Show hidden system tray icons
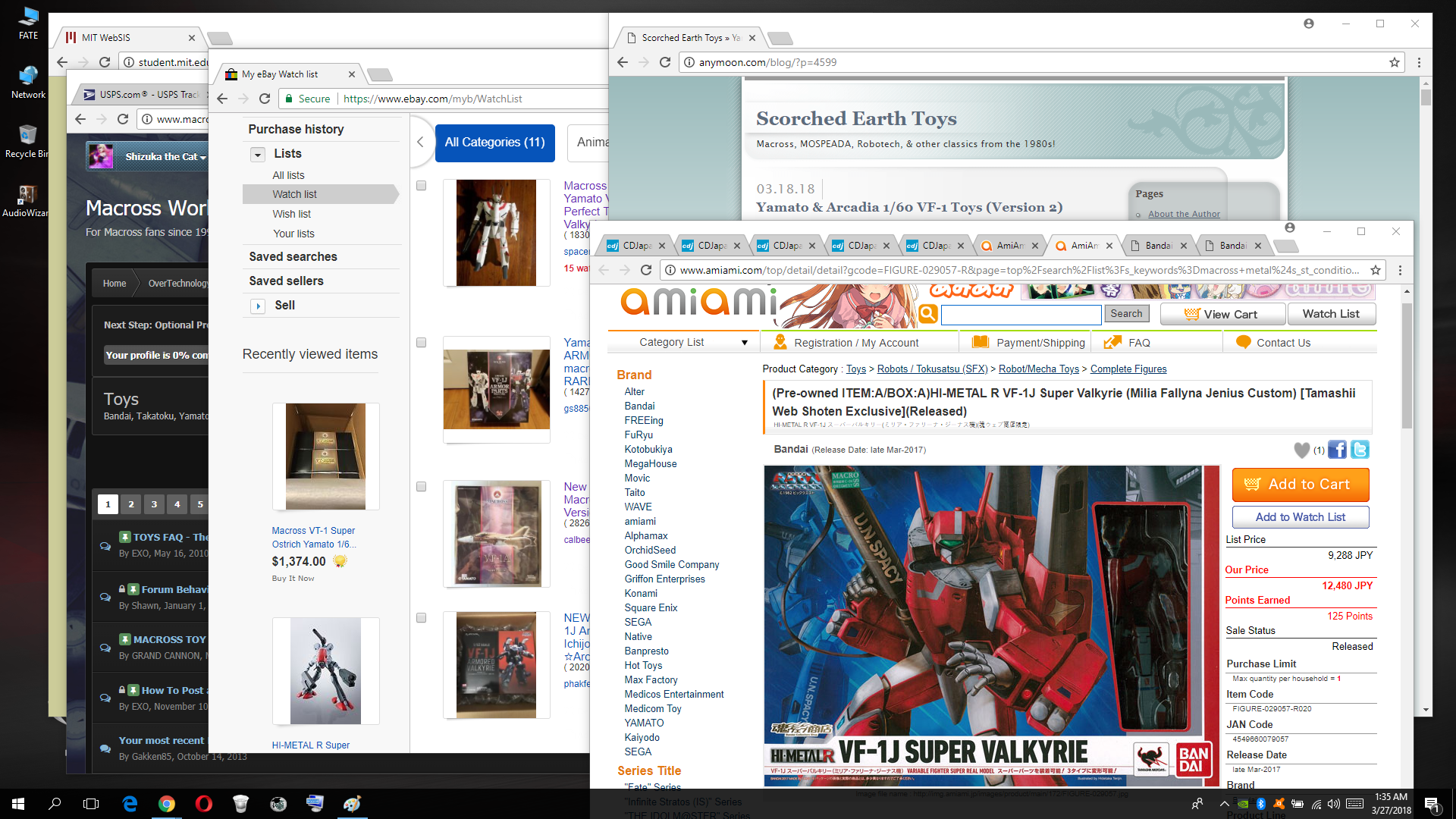Viewport: 1456px width, 819px height. pos(1224,804)
